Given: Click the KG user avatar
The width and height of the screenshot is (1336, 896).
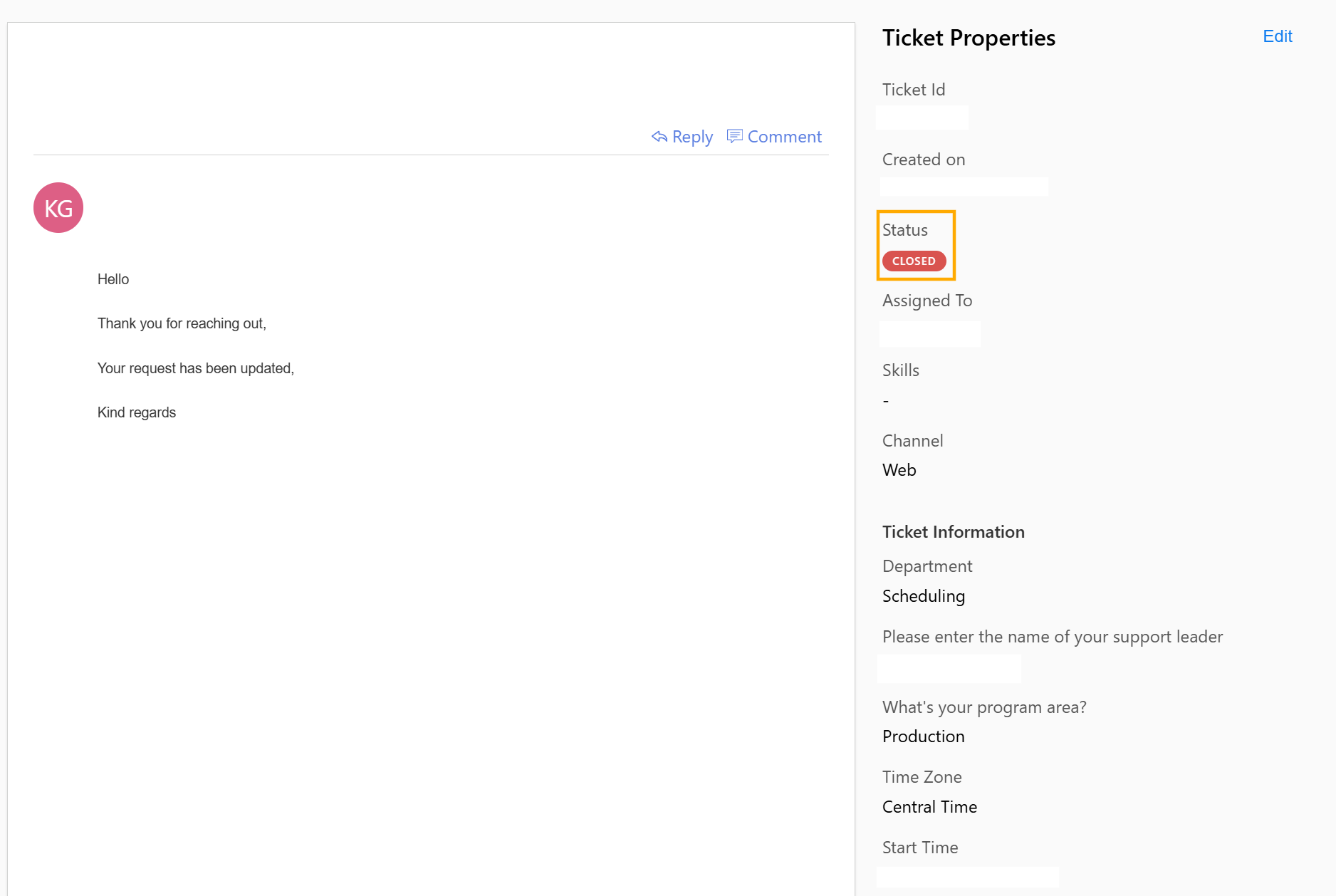Looking at the screenshot, I should pos(58,208).
